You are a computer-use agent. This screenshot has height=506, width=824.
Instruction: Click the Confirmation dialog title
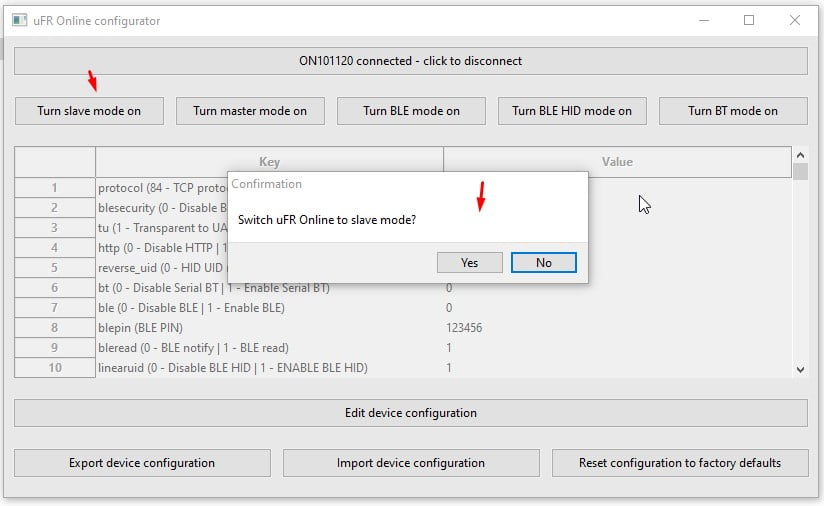pyautogui.click(x=266, y=184)
